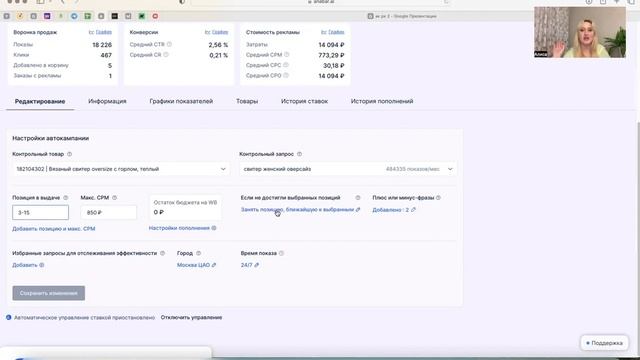
Task: Click info icon next to Средний CPC
Action: (x=286, y=65)
